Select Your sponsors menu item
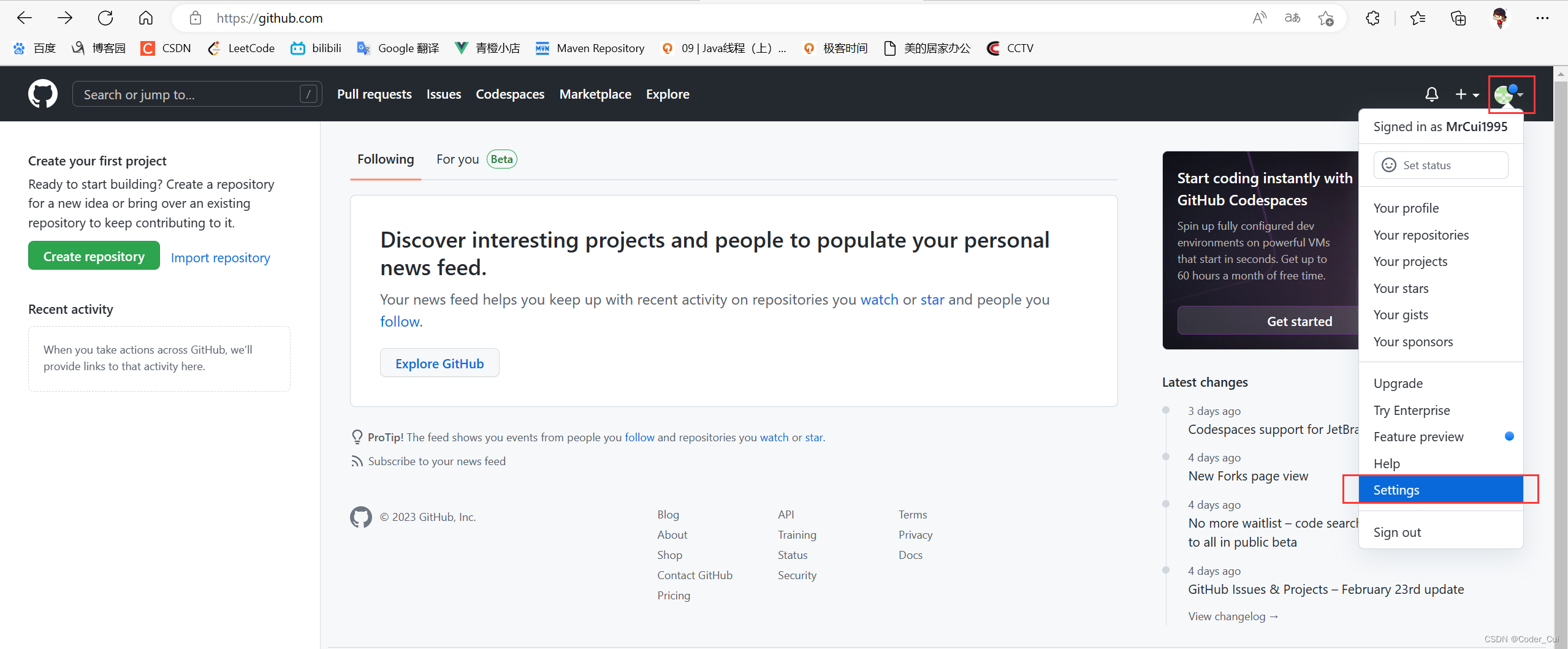 (x=1441, y=342)
